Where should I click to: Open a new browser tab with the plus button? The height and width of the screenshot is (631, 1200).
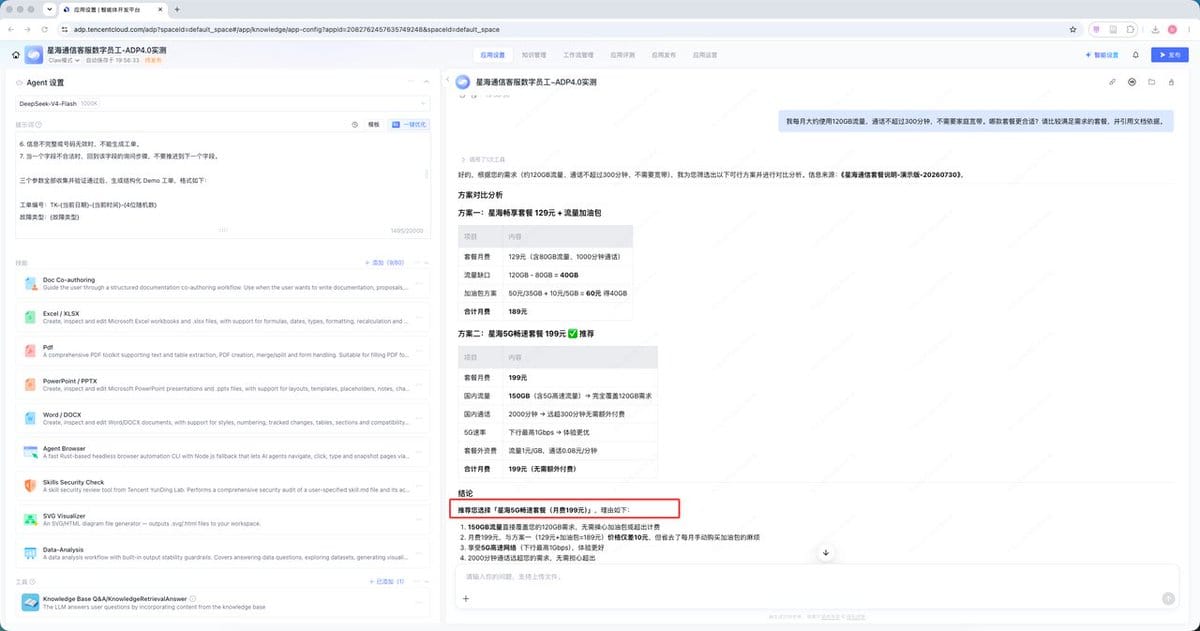177,9
